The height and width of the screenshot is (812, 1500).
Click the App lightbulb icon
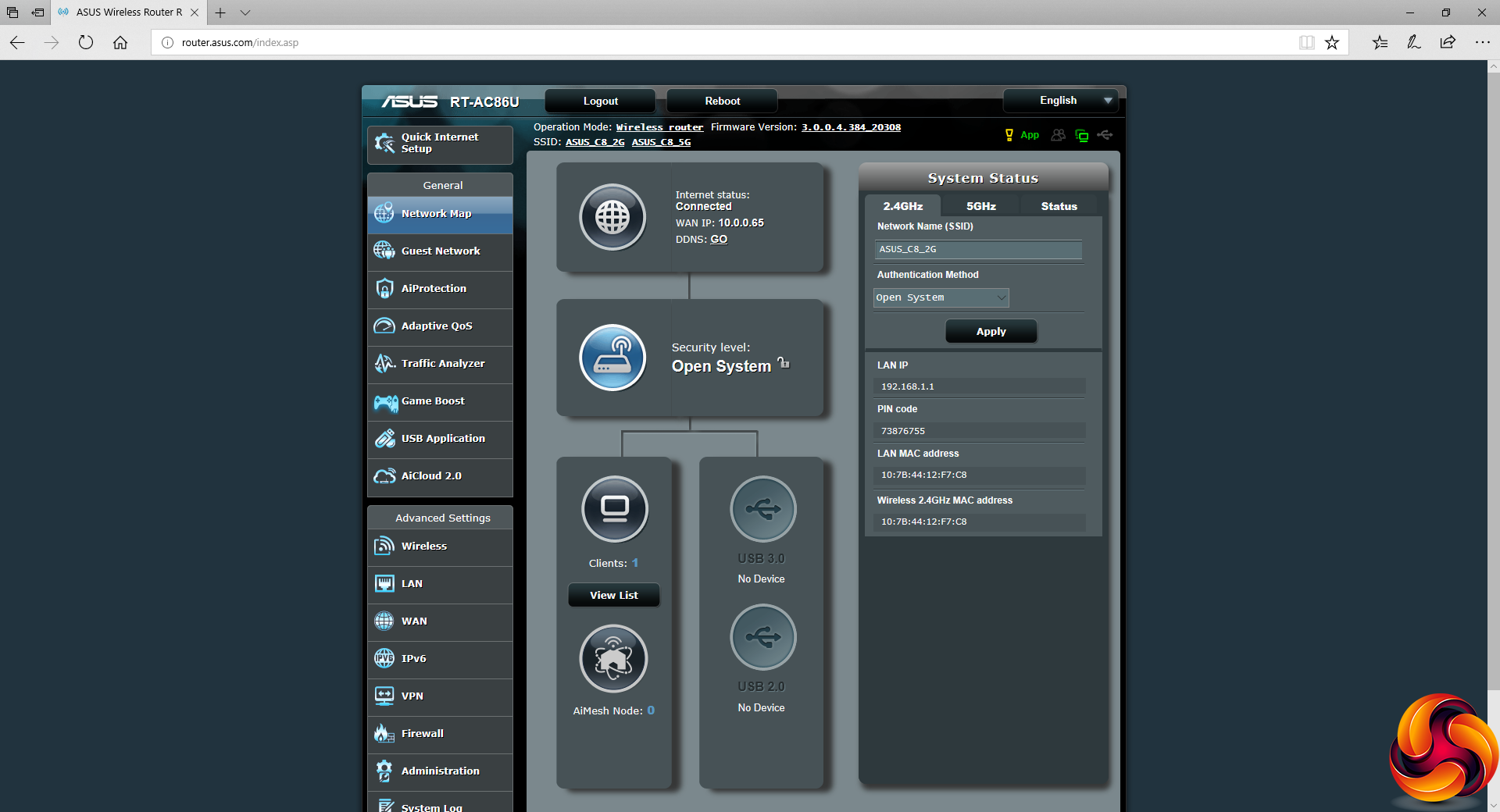tap(1009, 135)
